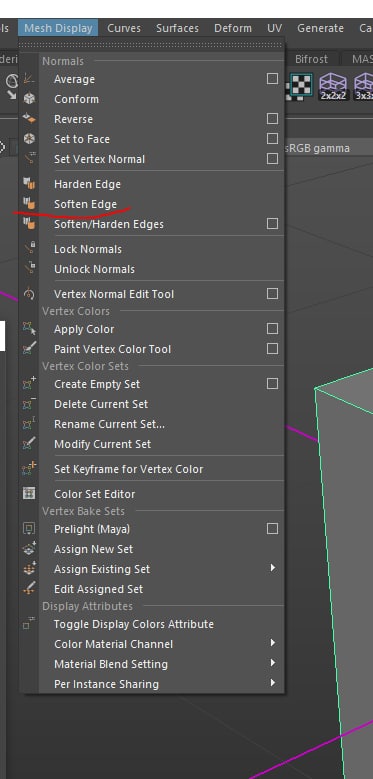Screen dimensions: 373x779
Task: Select Rename Current Set...
Action: coord(109,424)
